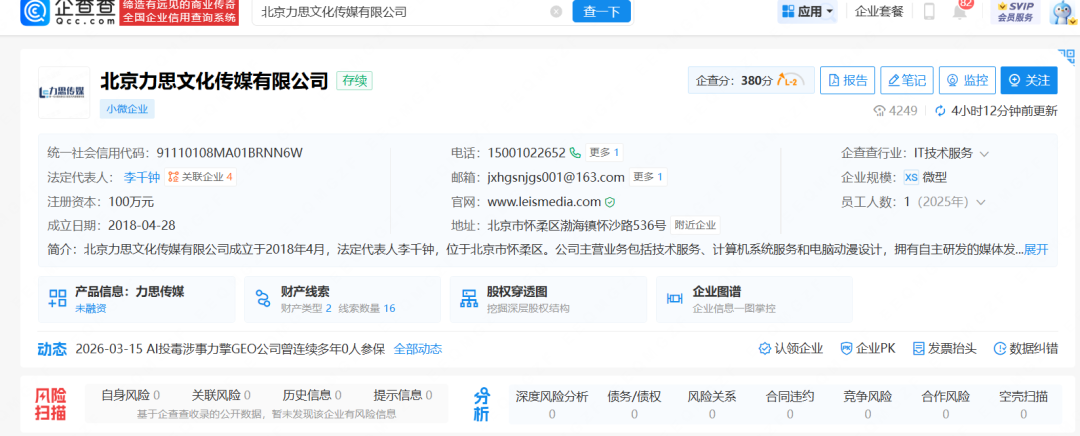1080x436 pixels.
Task: Open 企业PK comparison tool
Action: (867, 348)
